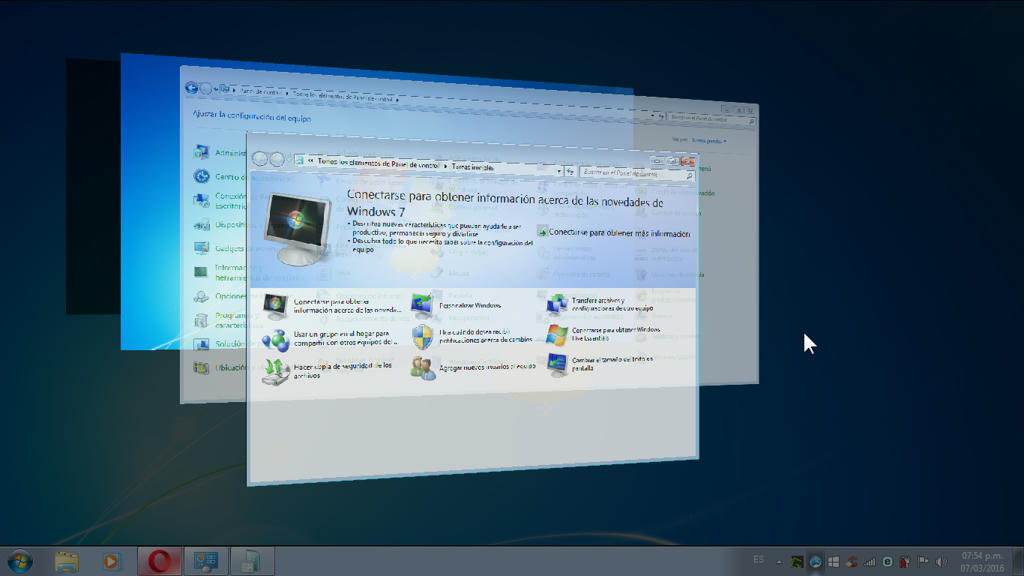
Task: Open the backup files icon
Action: click(x=275, y=372)
